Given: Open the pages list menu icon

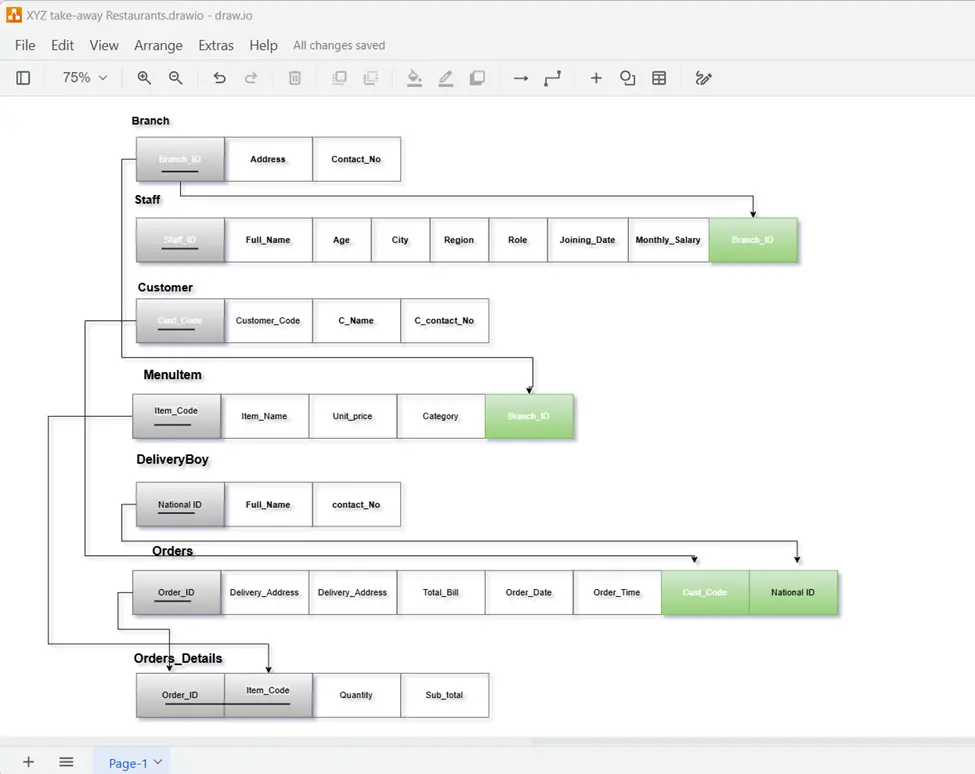Looking at the screenshot, I should 67,762.
